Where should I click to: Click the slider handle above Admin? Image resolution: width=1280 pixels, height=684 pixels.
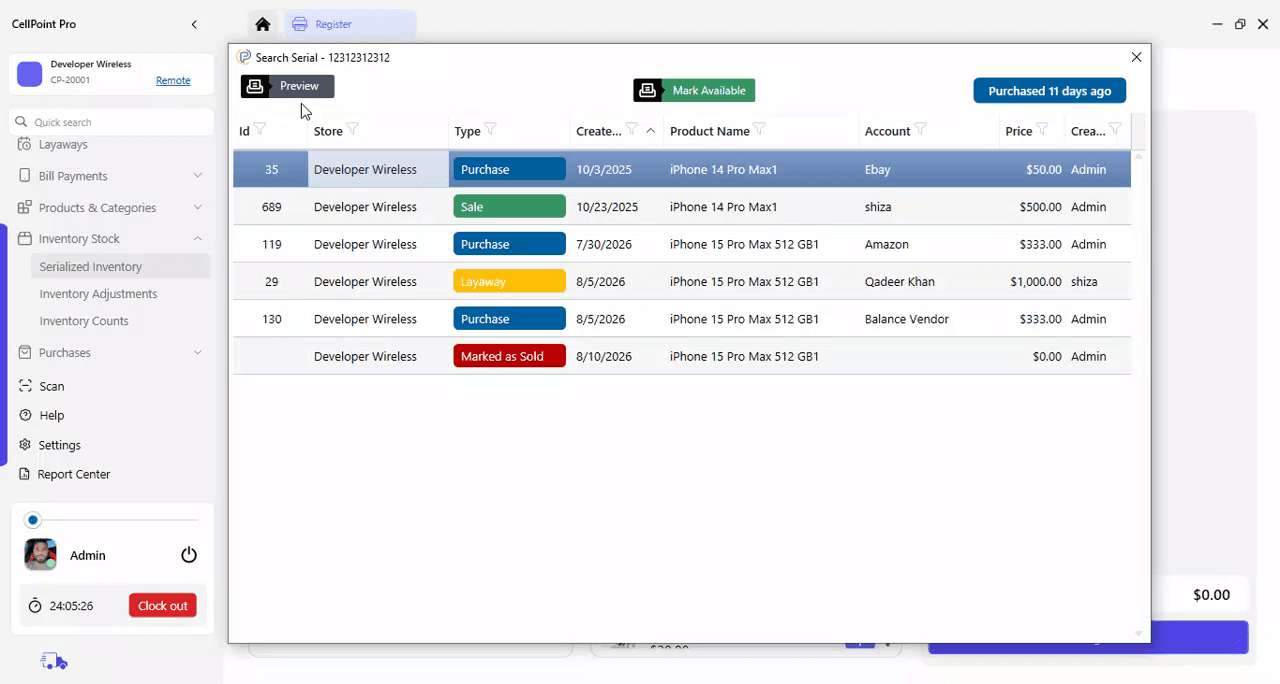click(x=33, y=520)
